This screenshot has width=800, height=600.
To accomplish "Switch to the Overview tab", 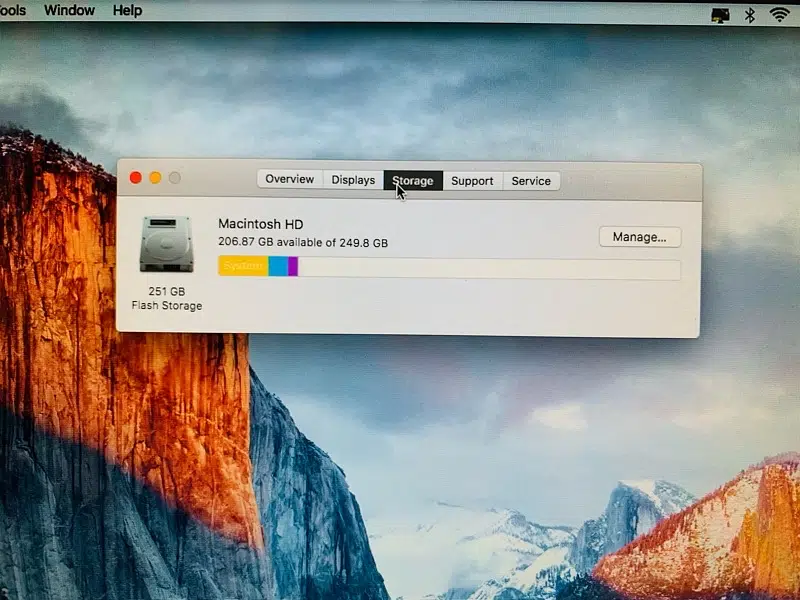I will tap(290, 180).
